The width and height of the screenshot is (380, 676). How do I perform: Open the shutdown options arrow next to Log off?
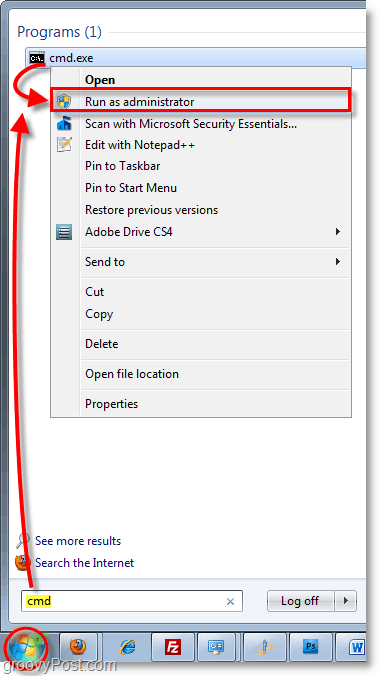[345, 601]
